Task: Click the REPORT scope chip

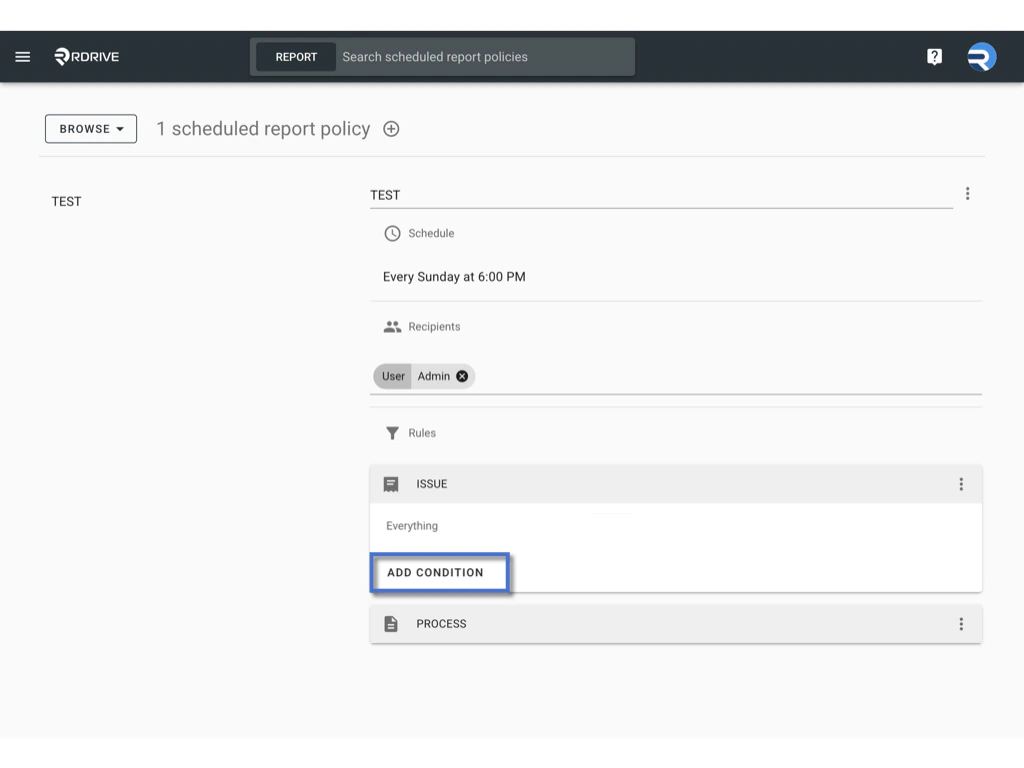Action: 295,56
